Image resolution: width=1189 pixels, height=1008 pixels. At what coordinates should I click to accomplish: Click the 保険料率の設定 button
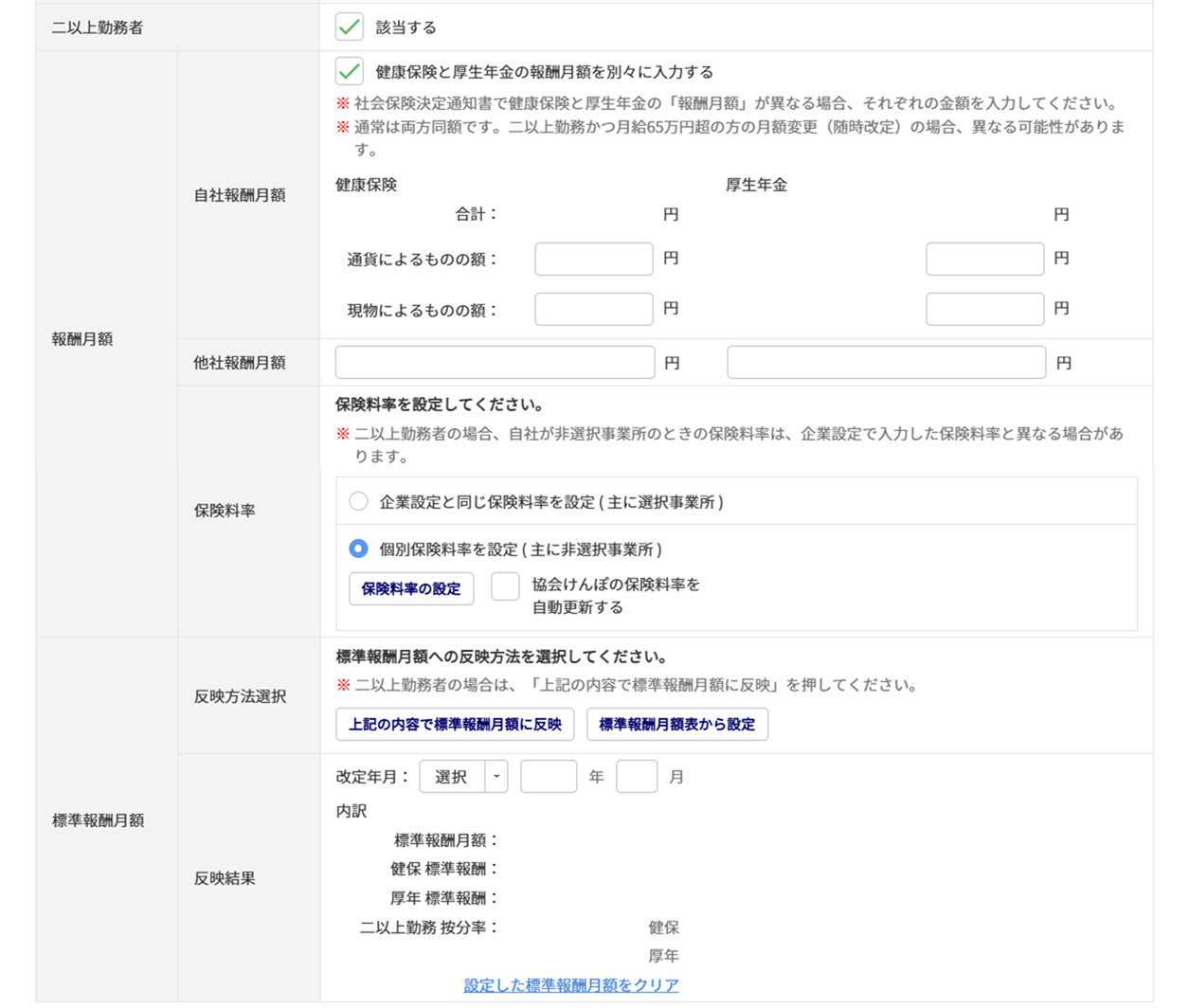pos(411,588)
